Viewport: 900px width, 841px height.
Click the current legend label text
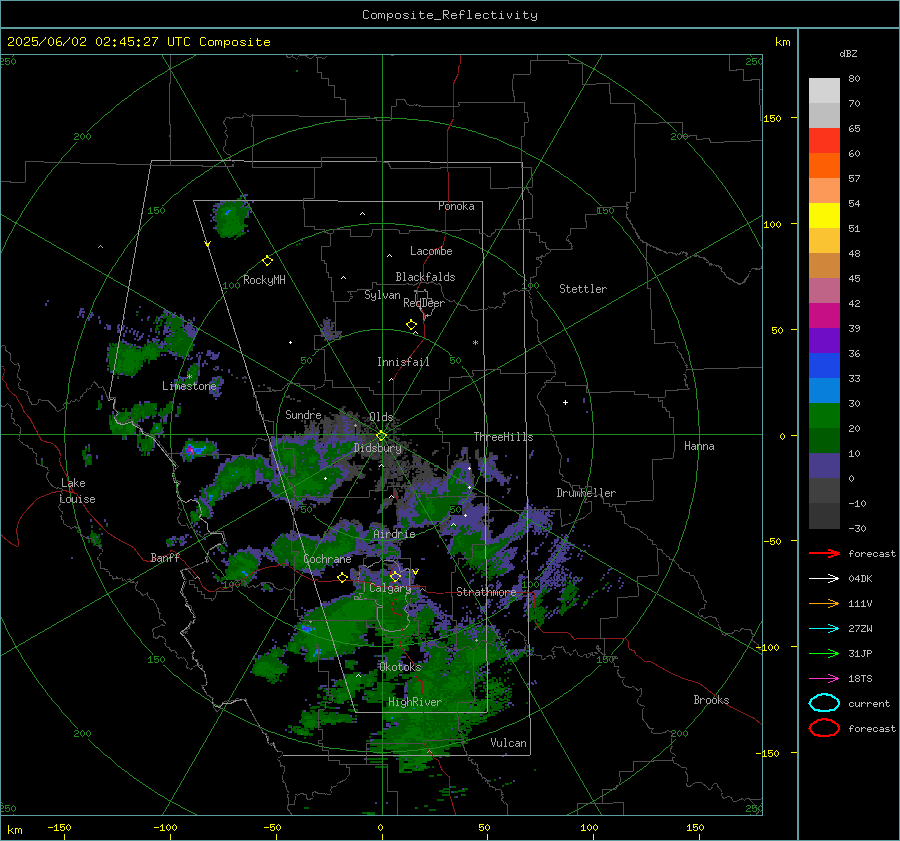pyautogui.click(x=869, y=703)
